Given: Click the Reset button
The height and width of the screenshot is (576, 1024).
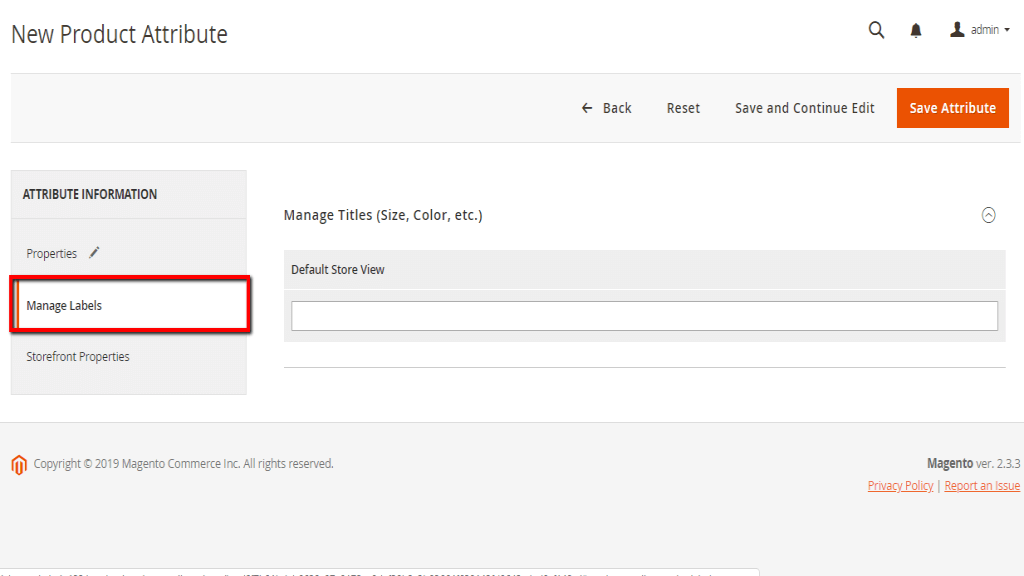Looking at the screenshot, I should [683, 108].
